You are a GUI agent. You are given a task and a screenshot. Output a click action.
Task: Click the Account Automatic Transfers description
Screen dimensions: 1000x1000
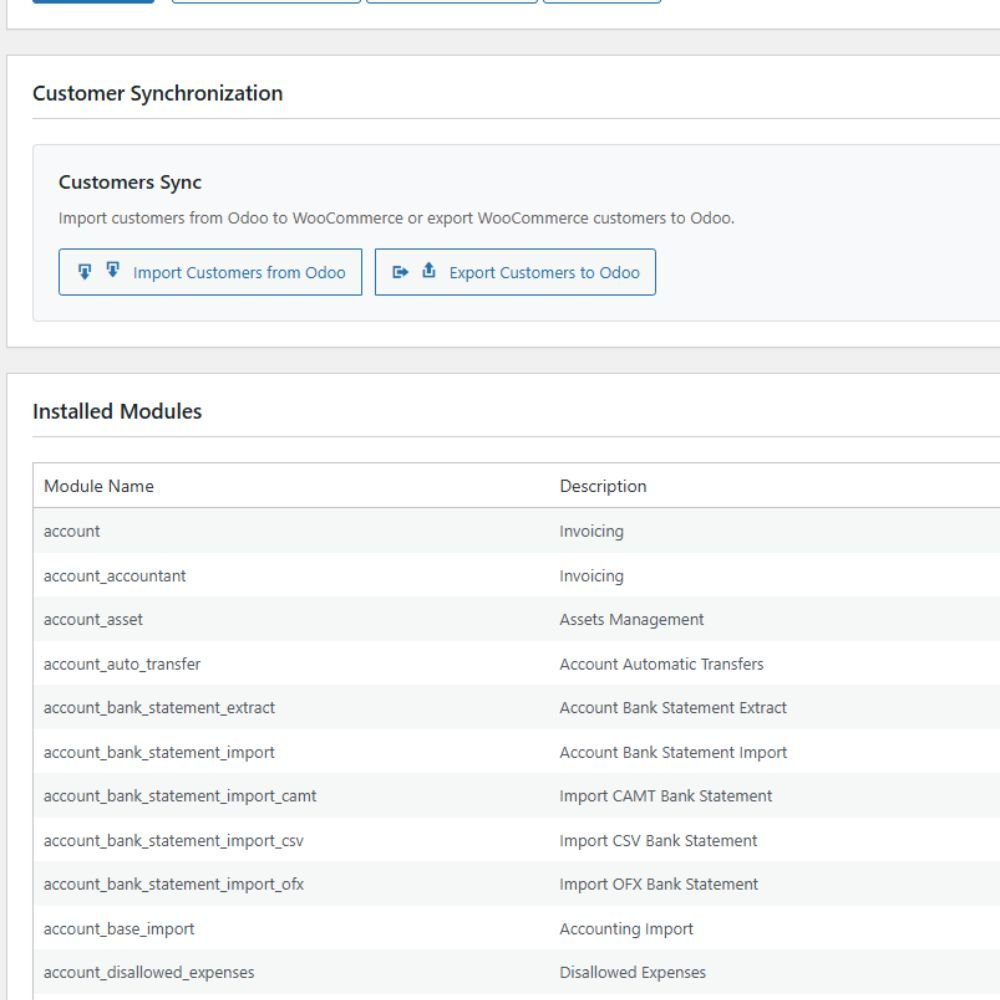point(661,664)
